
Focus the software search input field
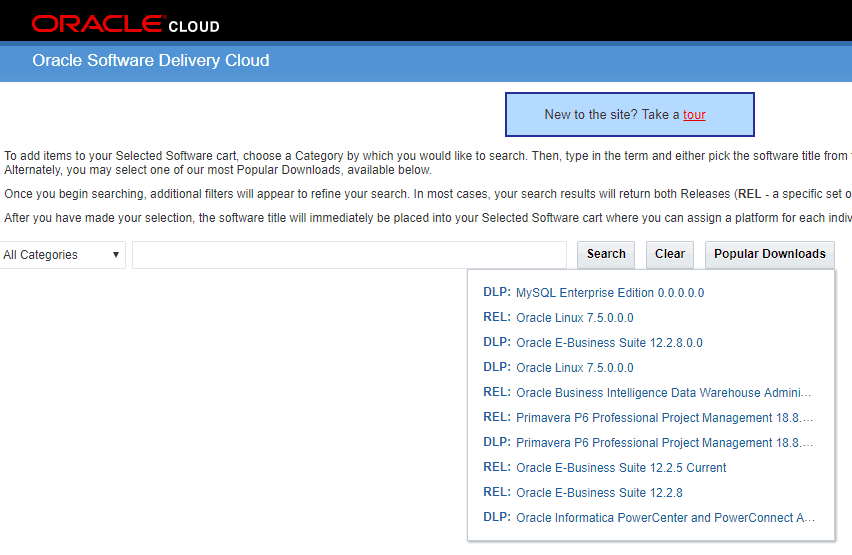pyautogui.click(x=349, y=255)
